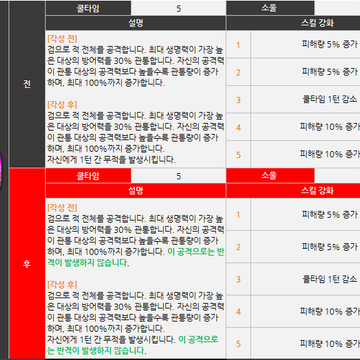360x360 pixels.
Task: Click the red '쿨타임' header cell
Action: click(x=88, y=176)
